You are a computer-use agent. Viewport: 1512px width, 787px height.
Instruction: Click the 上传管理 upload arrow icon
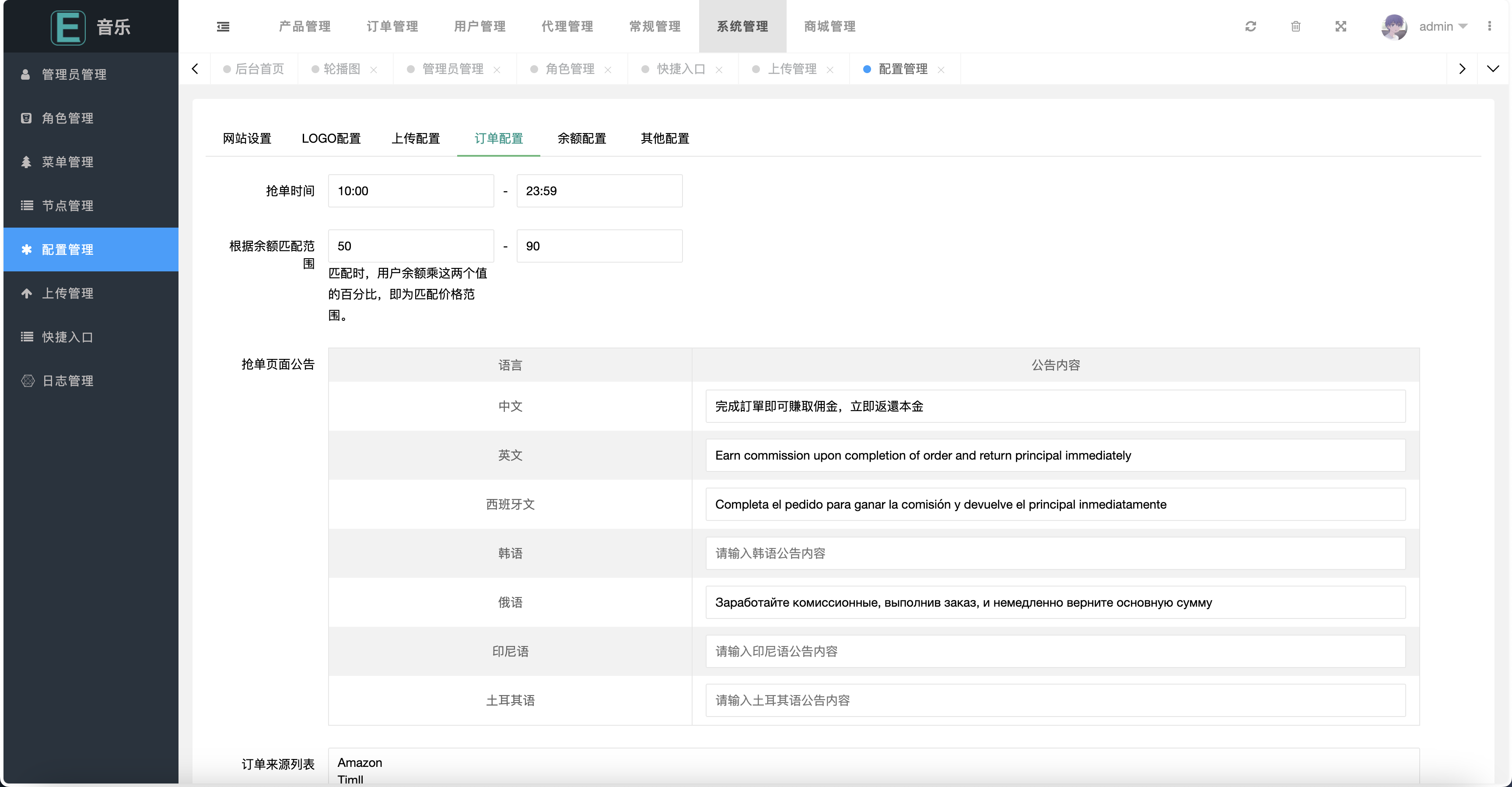[x=26, y=293]
